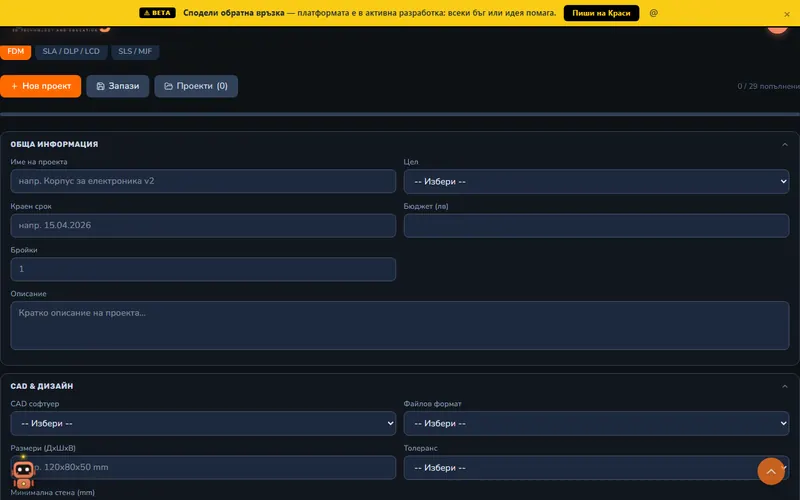Click the completion progress bar
The image size is (800, 500).
400,114
